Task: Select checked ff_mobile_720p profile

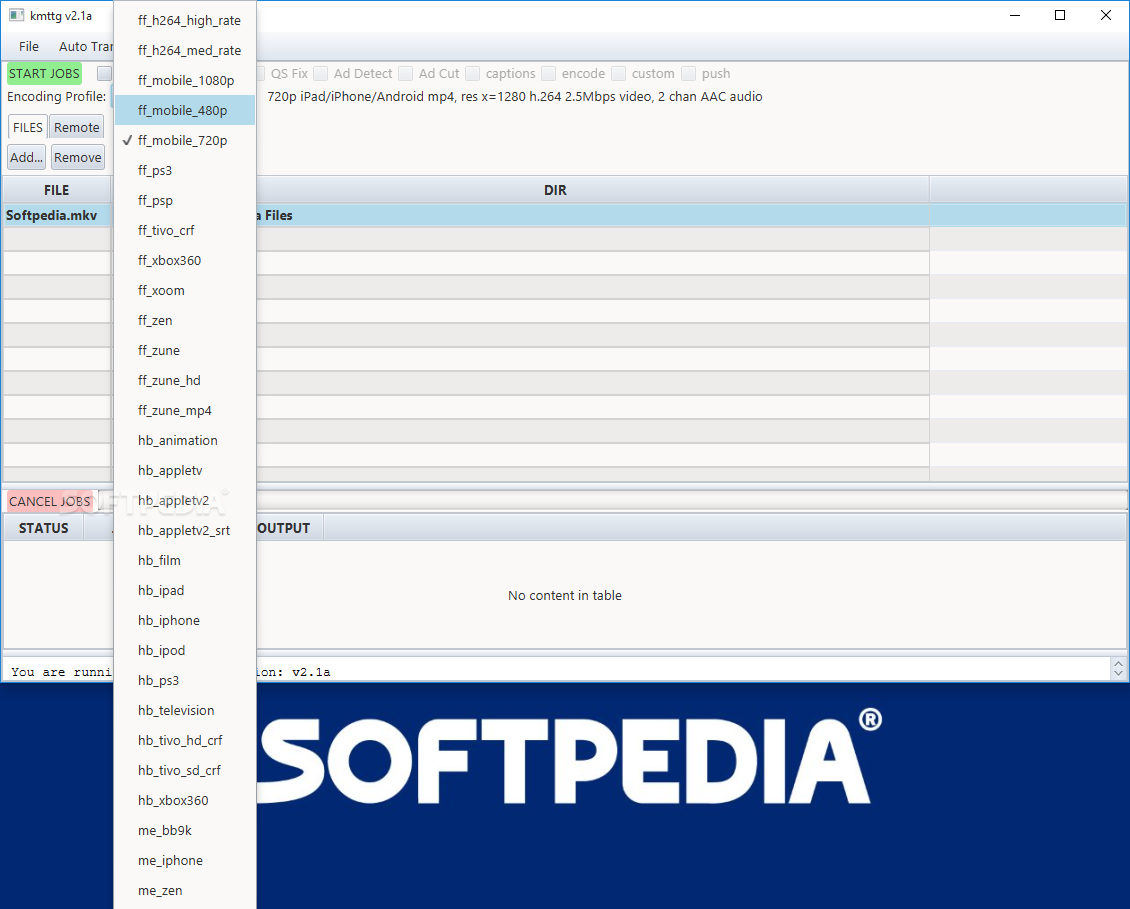Action: click(185, 141)
